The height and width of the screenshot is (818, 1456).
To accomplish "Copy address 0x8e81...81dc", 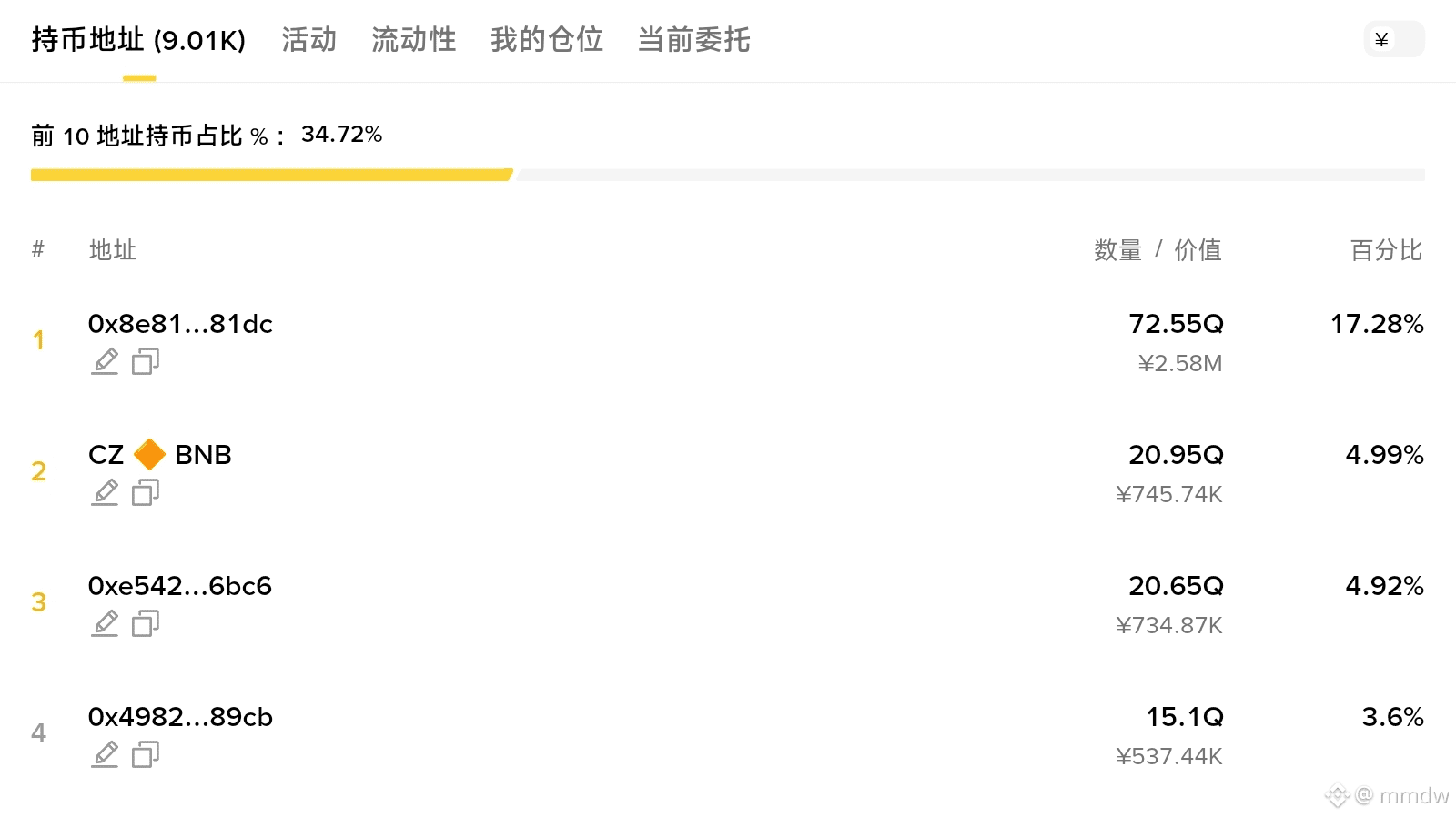I will (x=146, y=361).
